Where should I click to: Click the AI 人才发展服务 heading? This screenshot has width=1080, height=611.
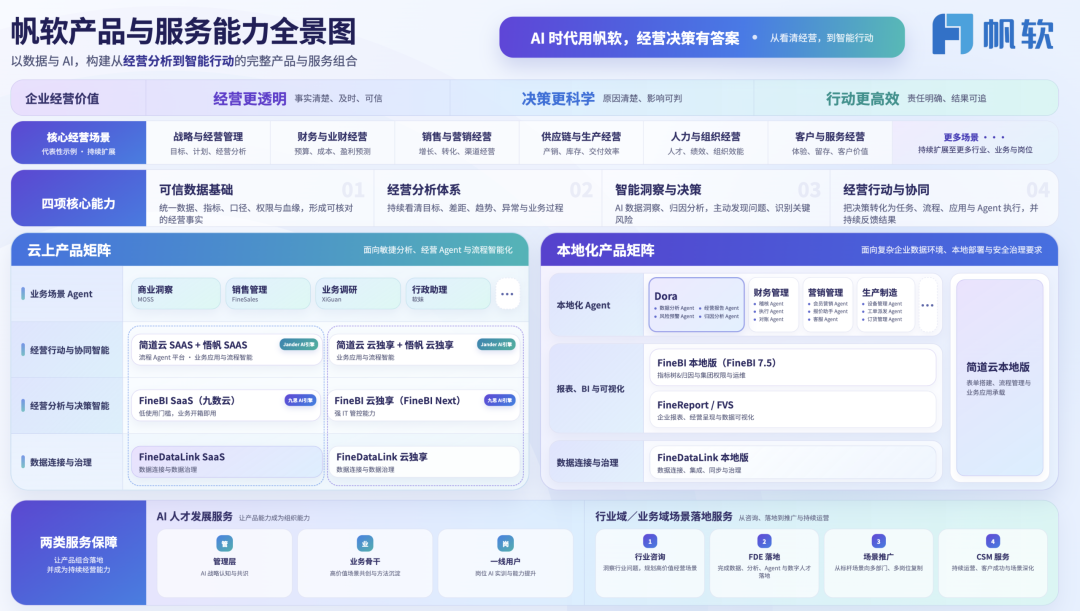[194, 517]
